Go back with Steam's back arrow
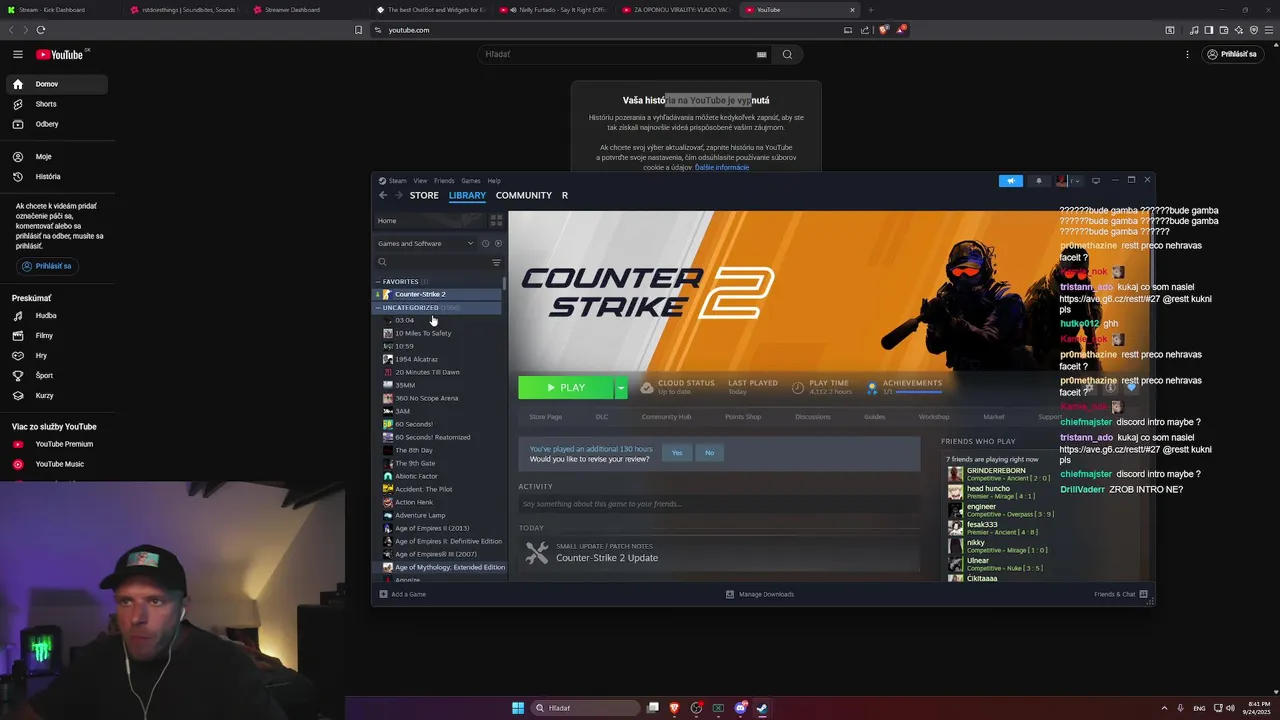Viewport: 1280px width, 720px height. click(383, 195)
